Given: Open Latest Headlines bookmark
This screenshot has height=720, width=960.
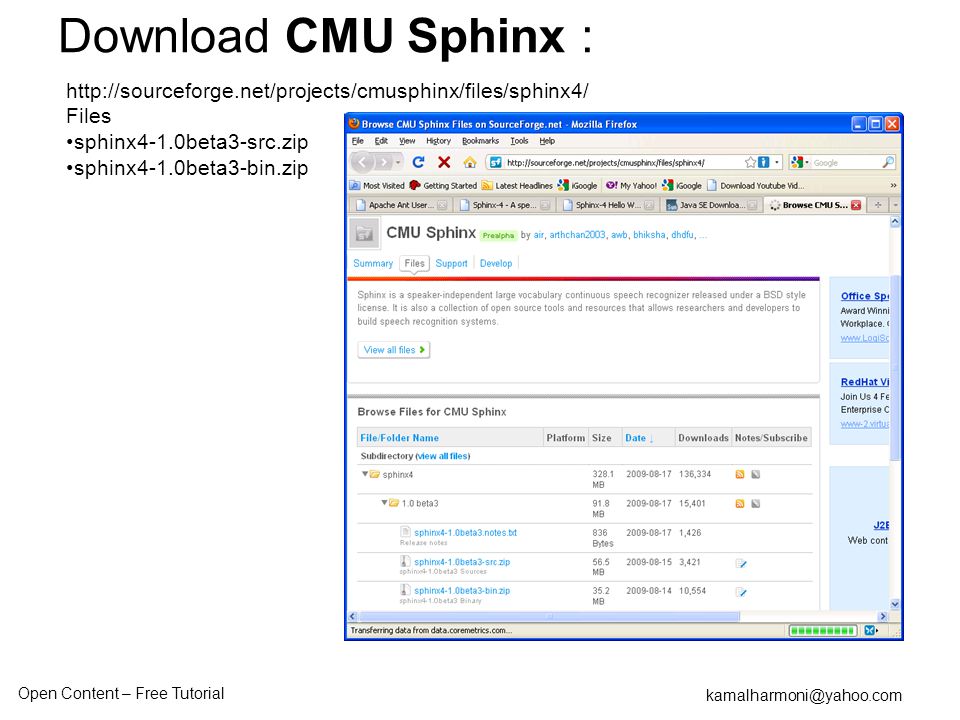Looking at the screenshot, I should 517,186.
